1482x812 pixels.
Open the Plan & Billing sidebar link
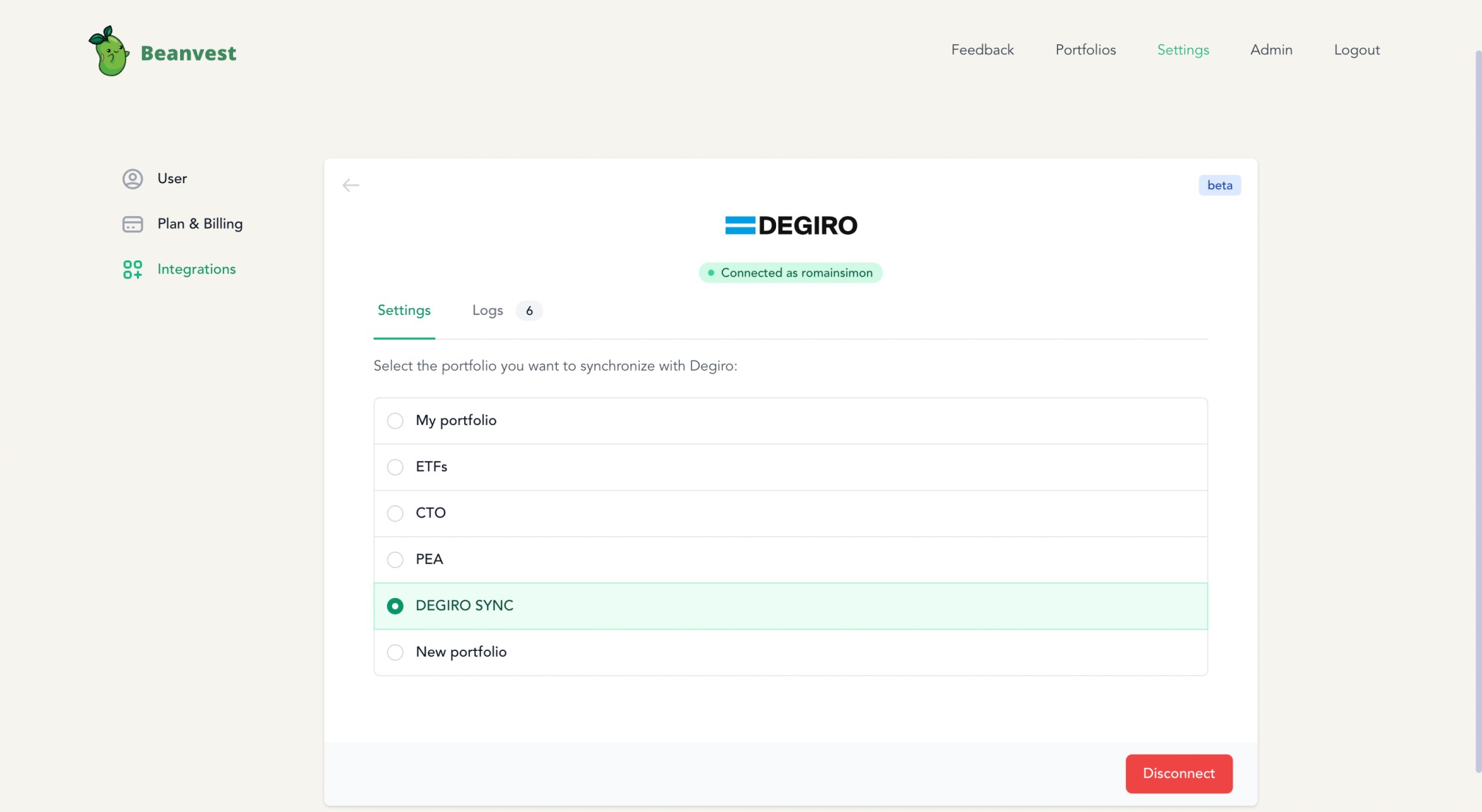[x=200, y=224]
